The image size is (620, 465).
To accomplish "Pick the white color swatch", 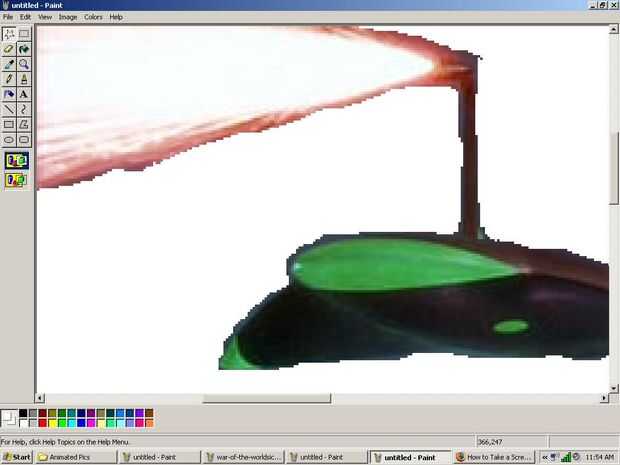I will pyautogui.click(x=23, y=423).
